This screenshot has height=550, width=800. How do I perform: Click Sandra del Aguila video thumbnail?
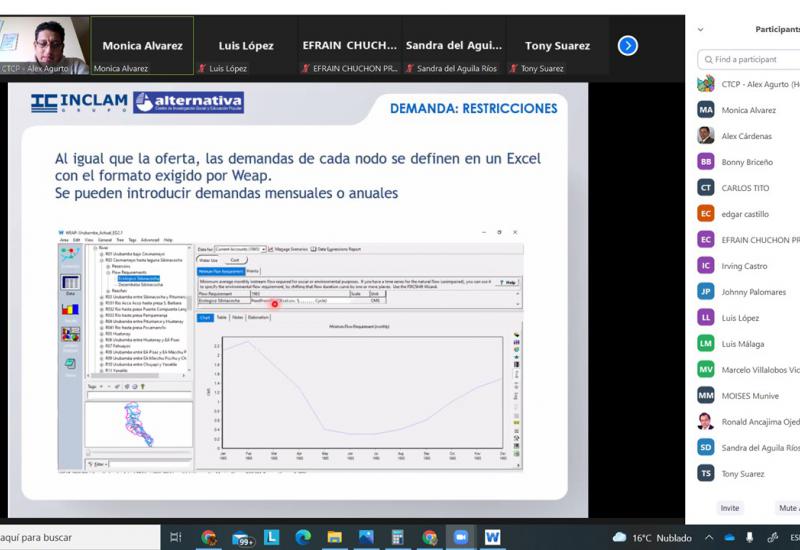454,46
